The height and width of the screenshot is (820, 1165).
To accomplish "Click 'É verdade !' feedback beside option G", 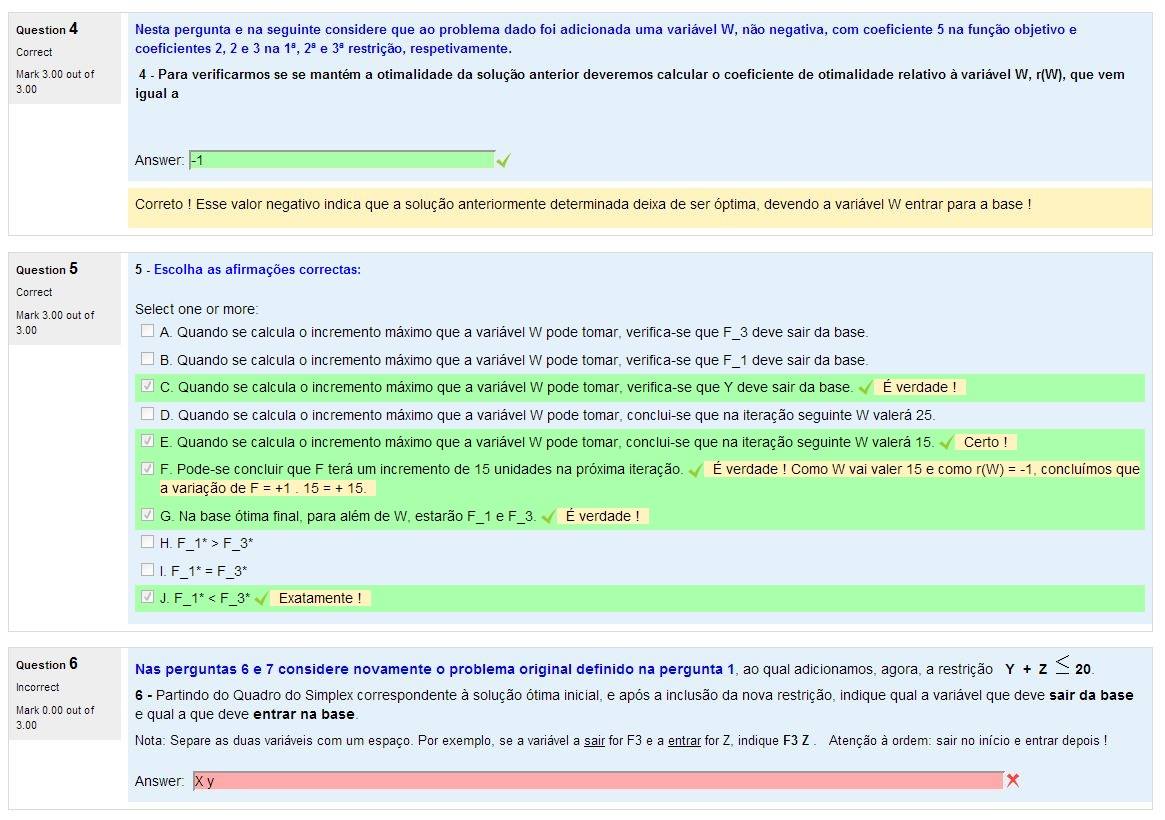I will click(x=603, y=516).
